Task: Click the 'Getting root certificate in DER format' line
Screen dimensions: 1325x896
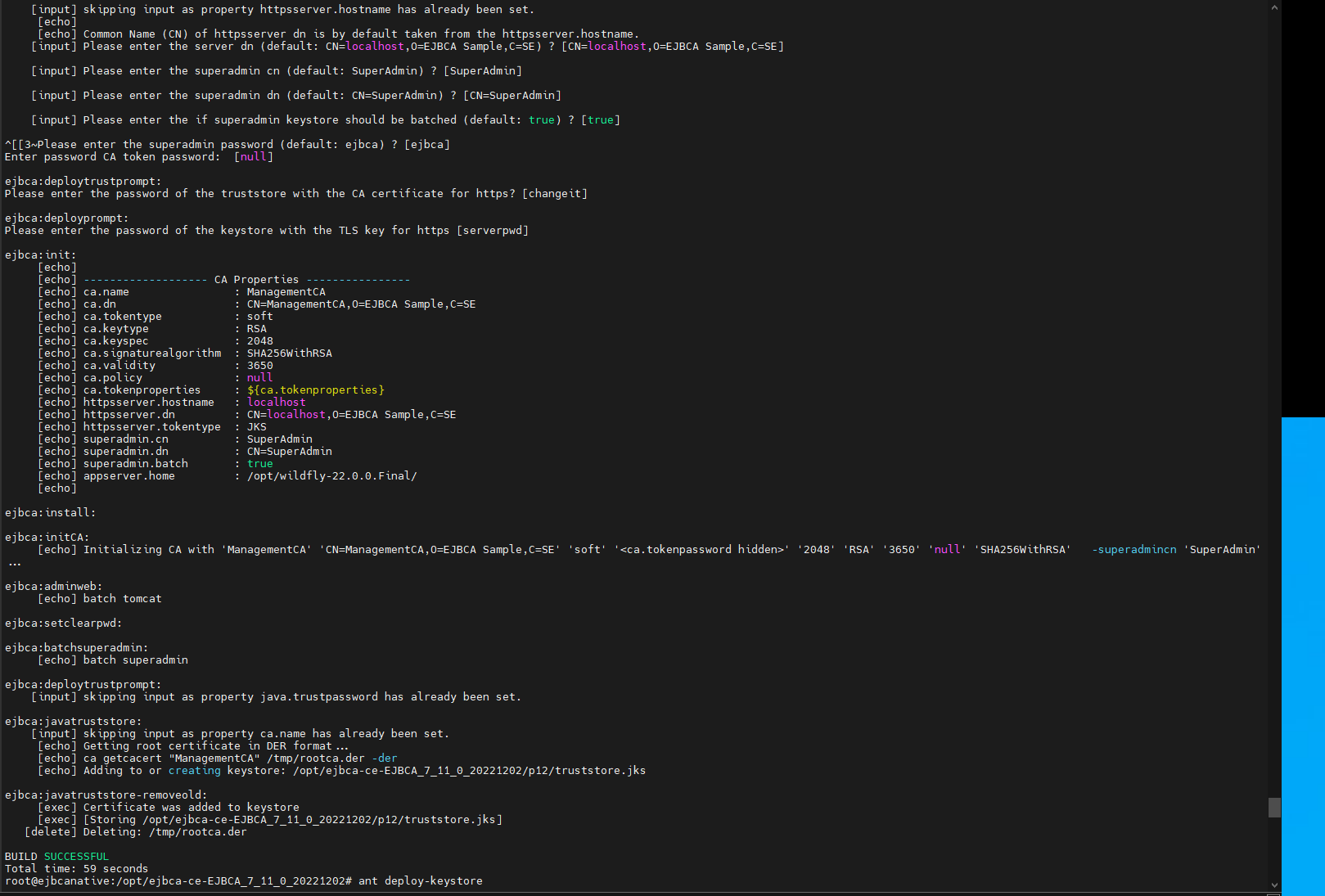Action: tap(193, 746)
